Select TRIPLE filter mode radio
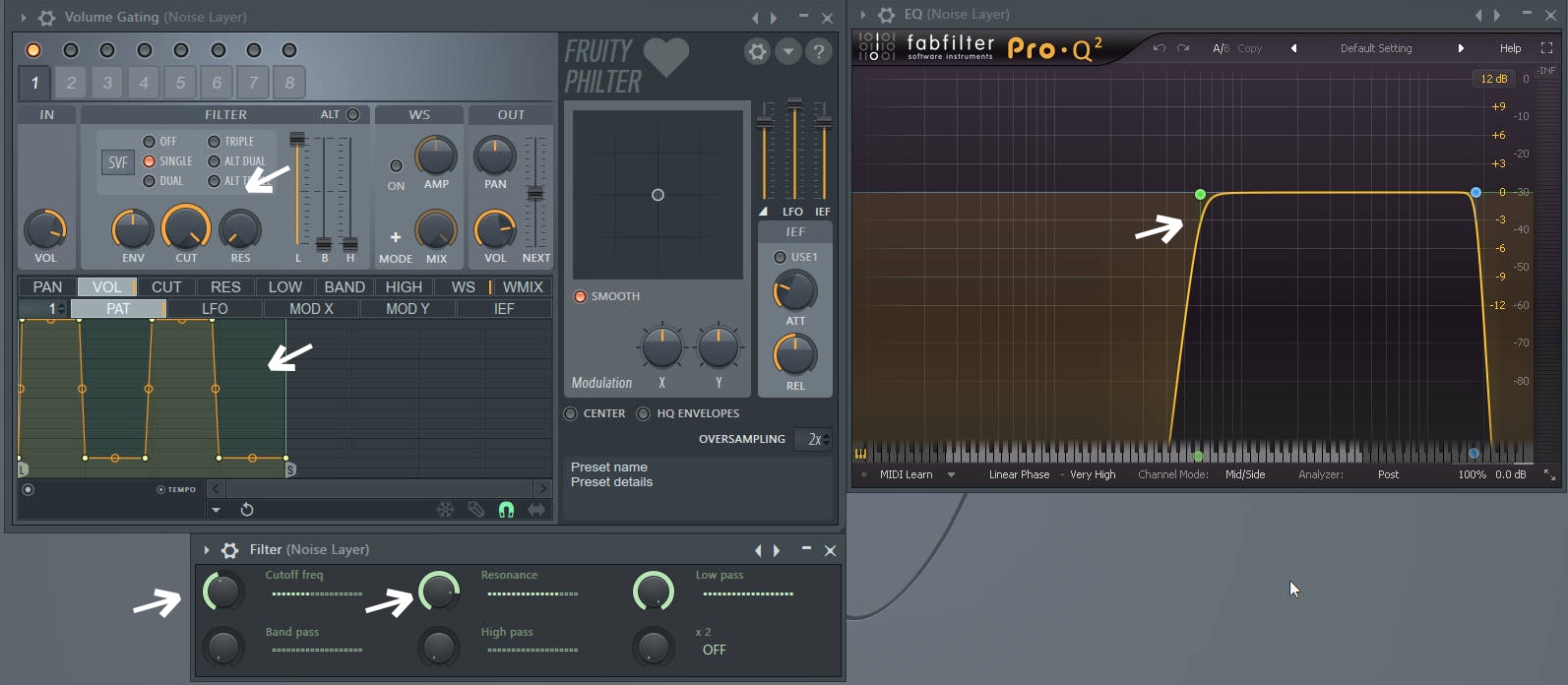 pyautogui.click(x=214, y=142)
